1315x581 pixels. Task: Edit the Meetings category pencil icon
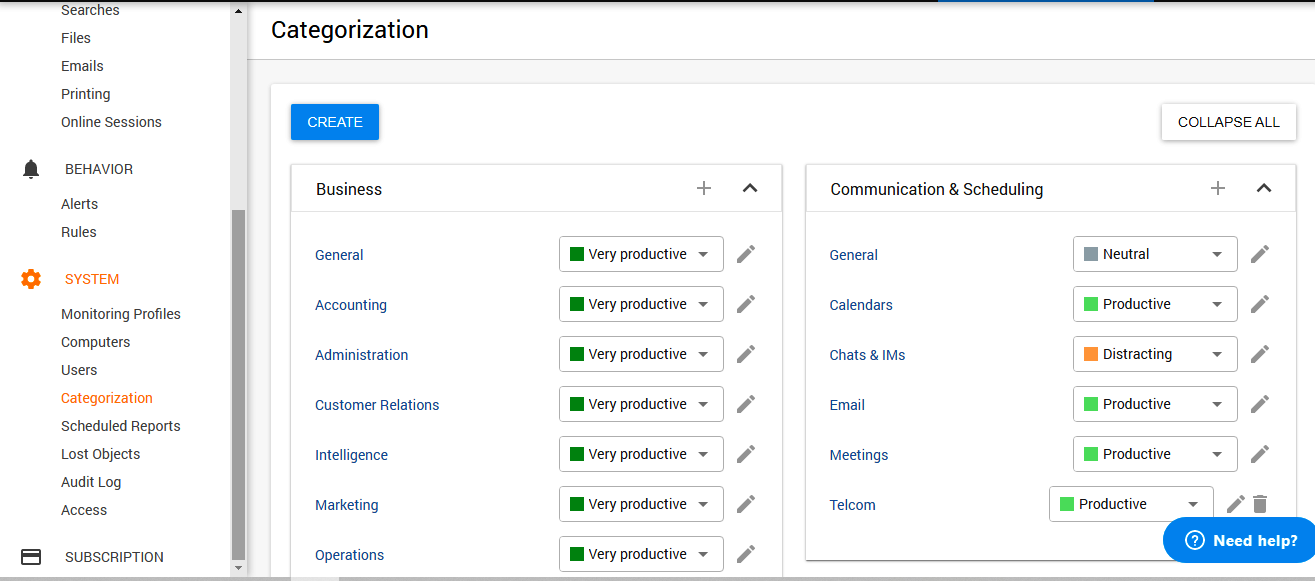[1260, 454]
